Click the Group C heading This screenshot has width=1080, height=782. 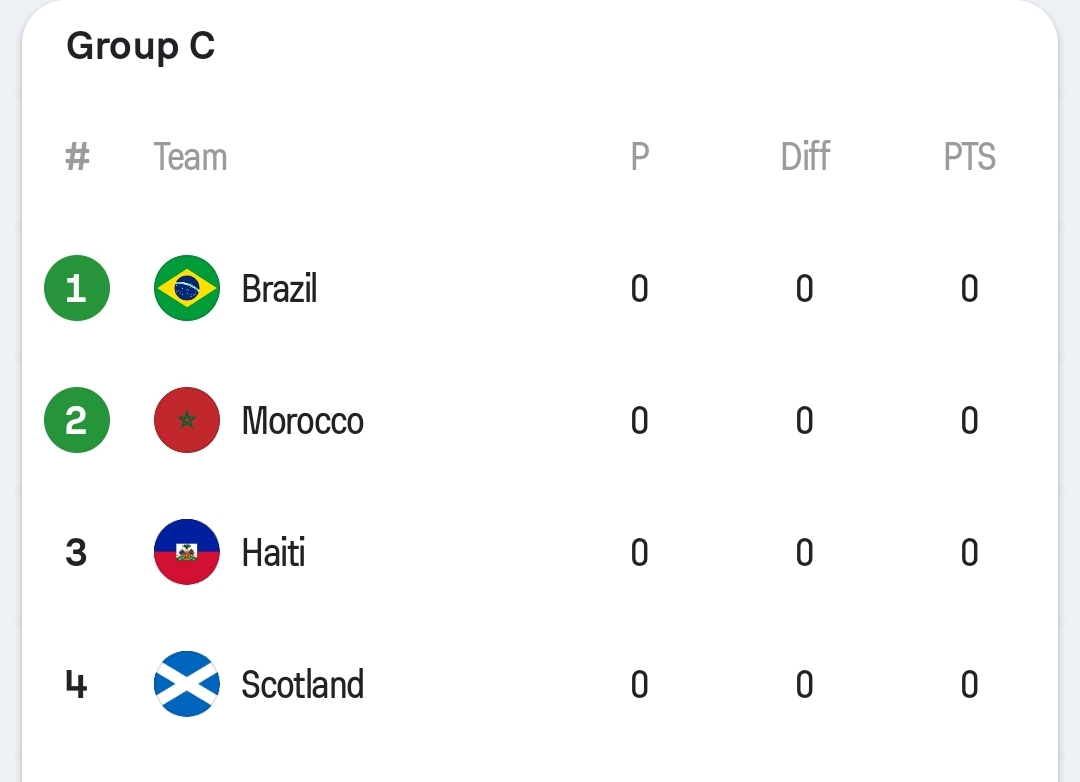141,46
